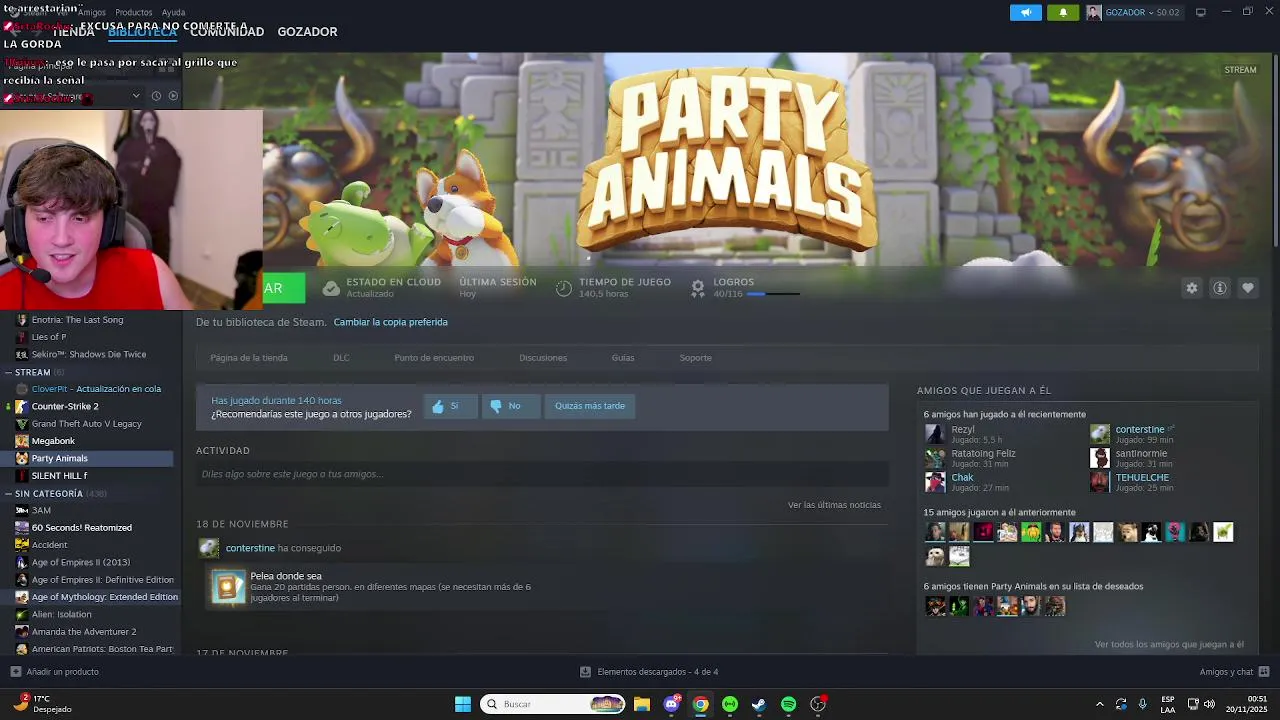Viewport: 1280px width, 720px height.
Task: Open the Página de la tienda tab
Action: [x=249, y=358]
